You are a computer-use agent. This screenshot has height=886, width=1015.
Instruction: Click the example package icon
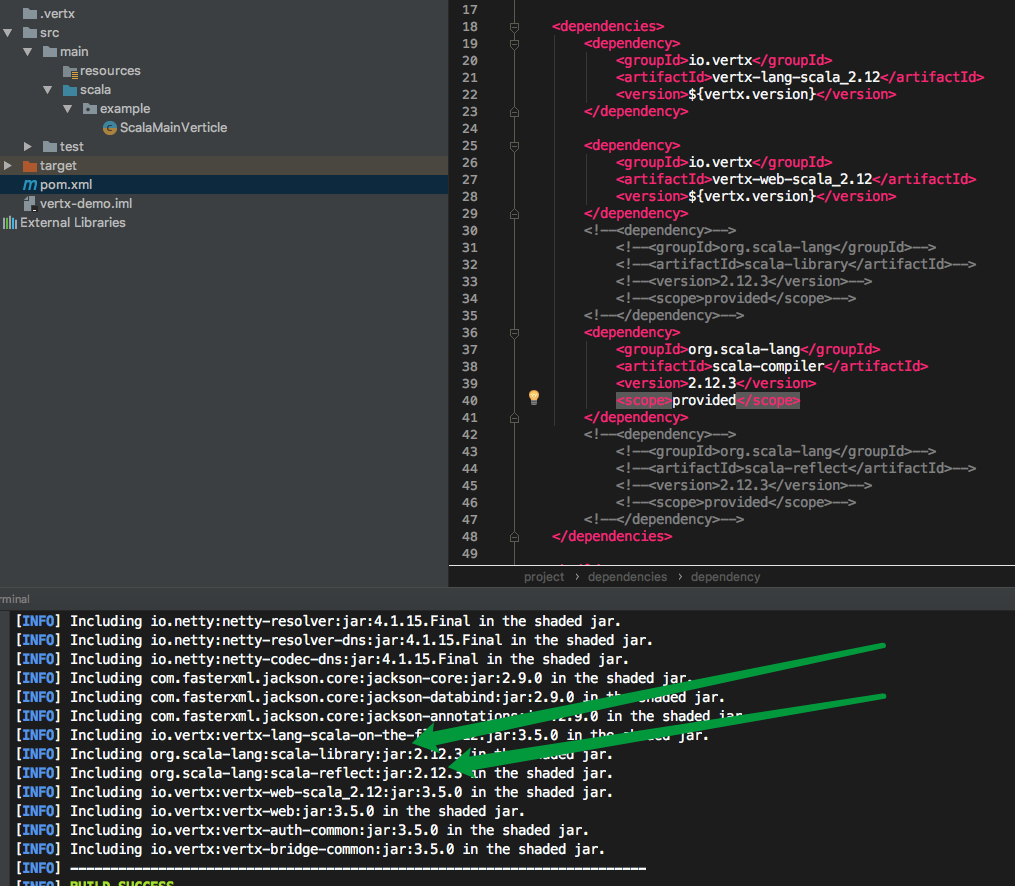90,108
